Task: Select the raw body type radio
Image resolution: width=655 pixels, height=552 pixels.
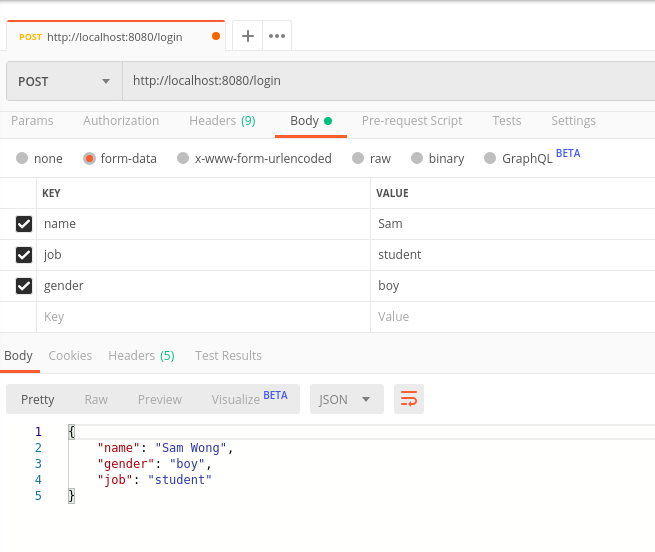Action: click(x=358, y=158)
